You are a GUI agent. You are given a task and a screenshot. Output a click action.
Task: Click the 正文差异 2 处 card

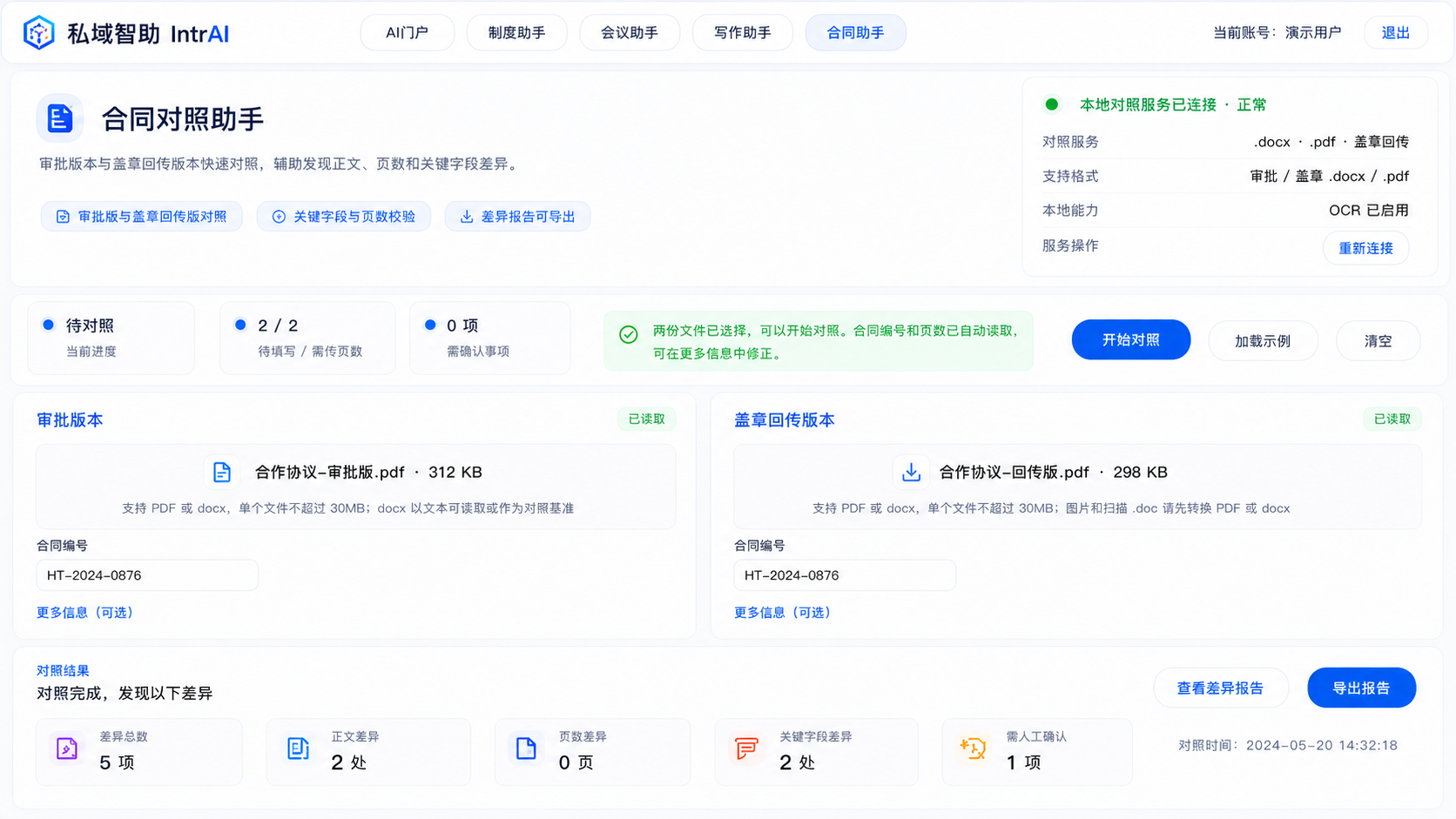pyautogui.click(x=368, y=752)
